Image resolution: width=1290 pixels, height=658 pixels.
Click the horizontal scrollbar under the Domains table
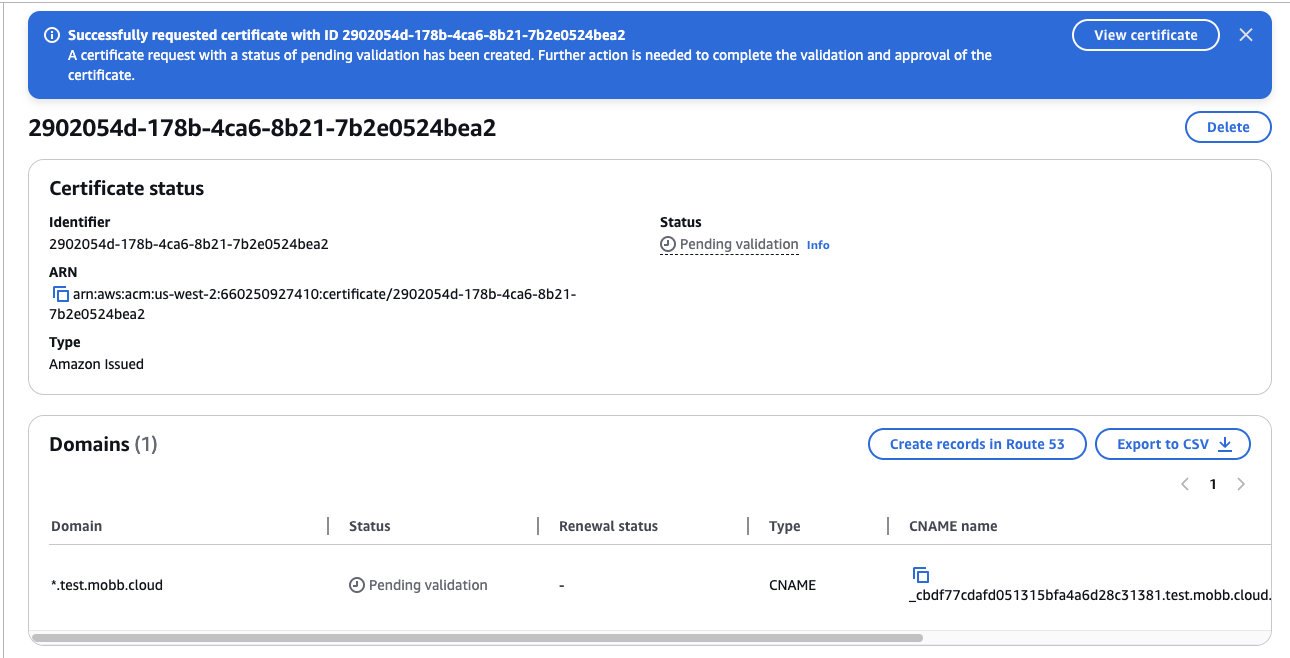click(x=477, y=637)
